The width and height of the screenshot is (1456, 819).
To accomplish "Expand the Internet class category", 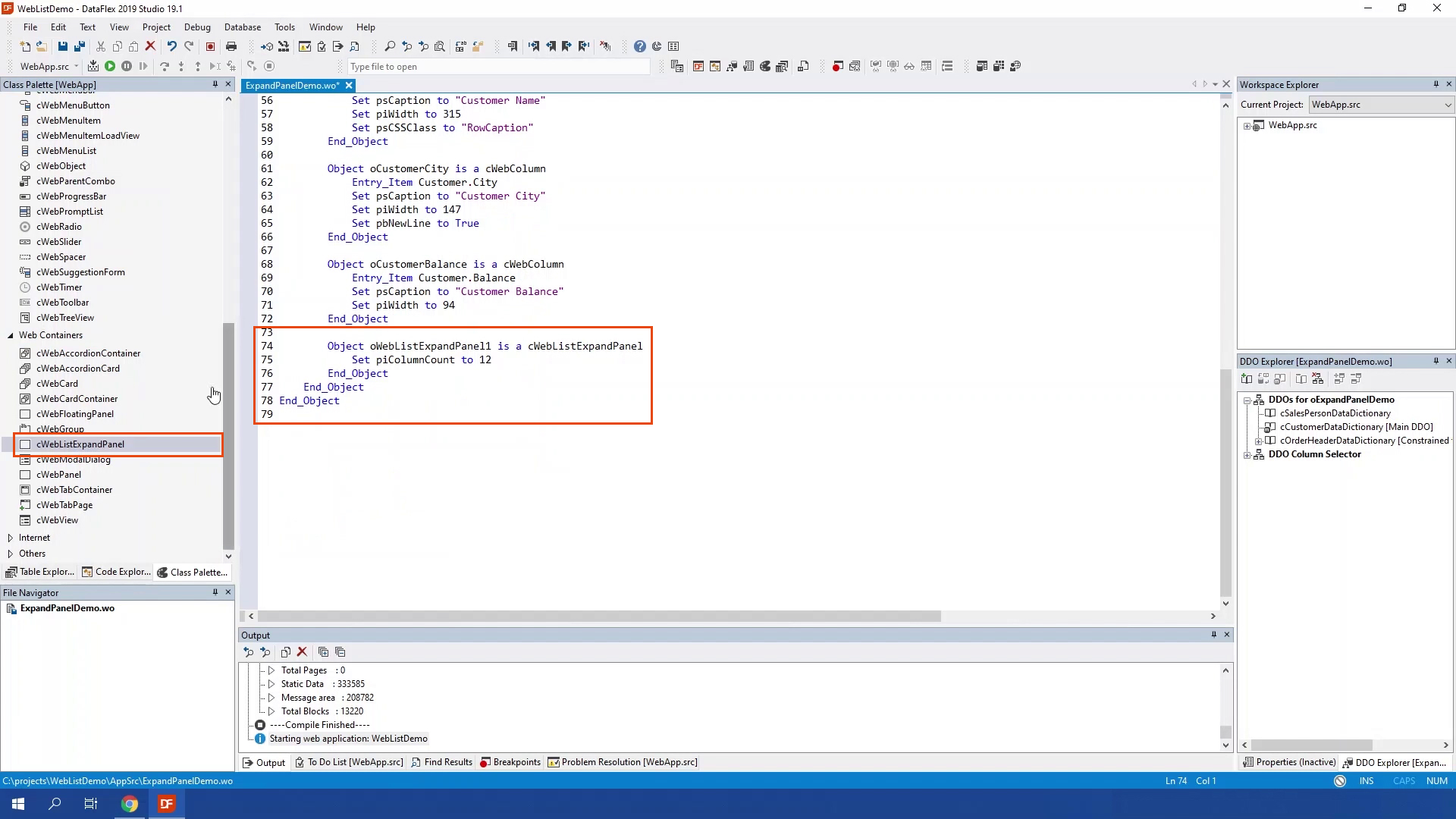I will pyautogui.click(x=11, y=538).
